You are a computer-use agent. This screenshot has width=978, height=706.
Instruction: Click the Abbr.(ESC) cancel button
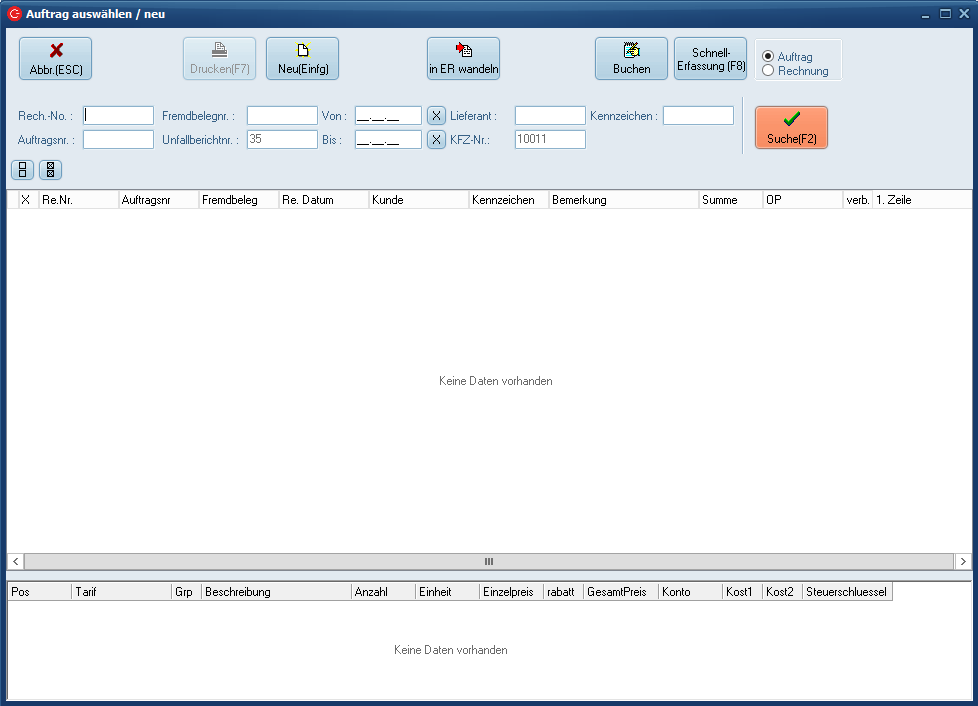(55, 59)
